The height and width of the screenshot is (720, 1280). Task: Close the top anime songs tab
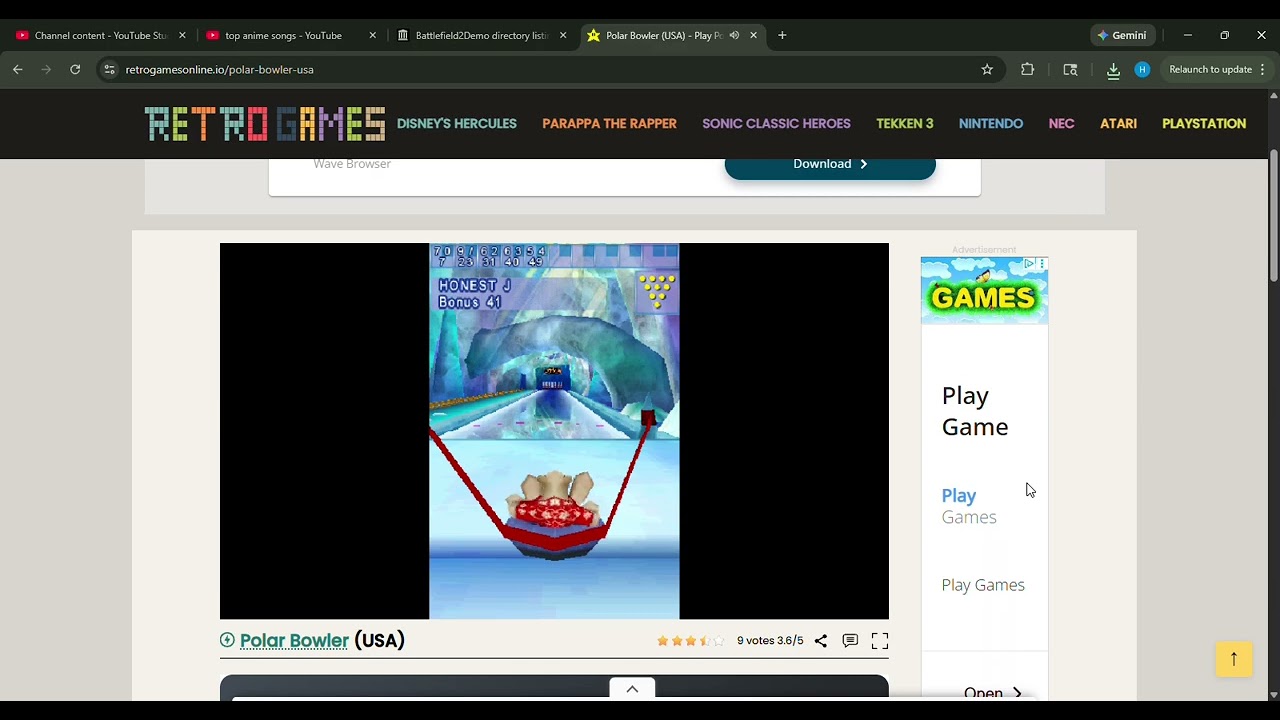[373, 35]
